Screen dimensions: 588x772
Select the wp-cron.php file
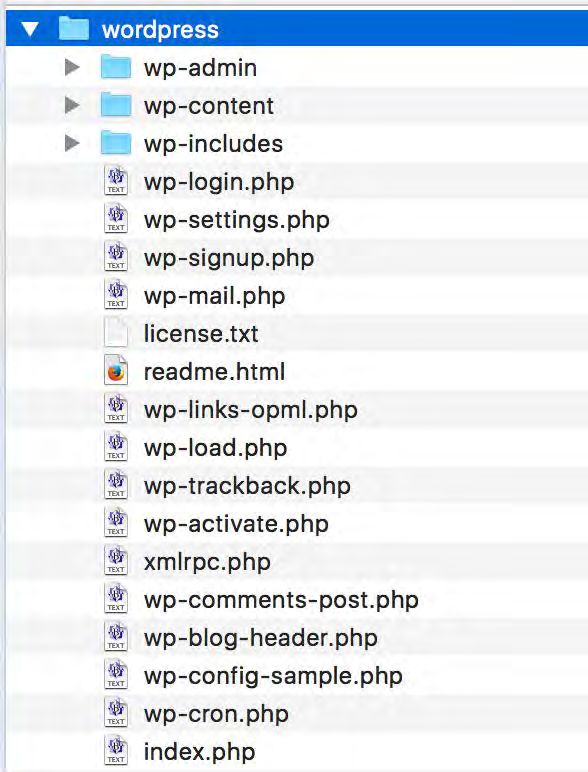[x=216, y=714]
